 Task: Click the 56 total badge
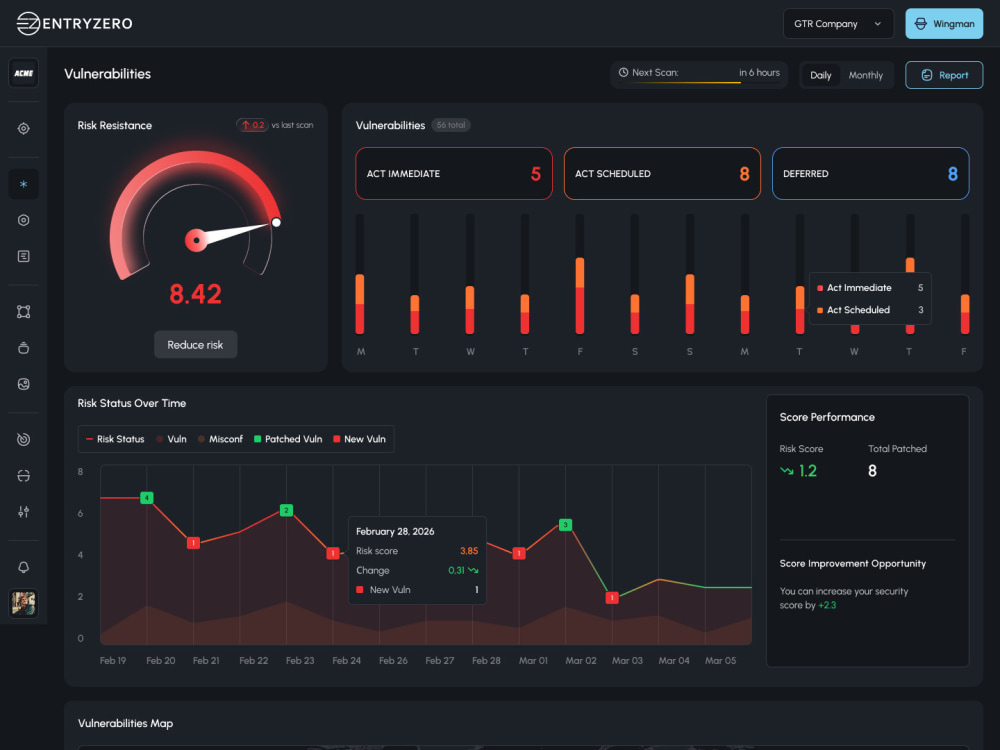pyautogui.click(x=451, y=125)
